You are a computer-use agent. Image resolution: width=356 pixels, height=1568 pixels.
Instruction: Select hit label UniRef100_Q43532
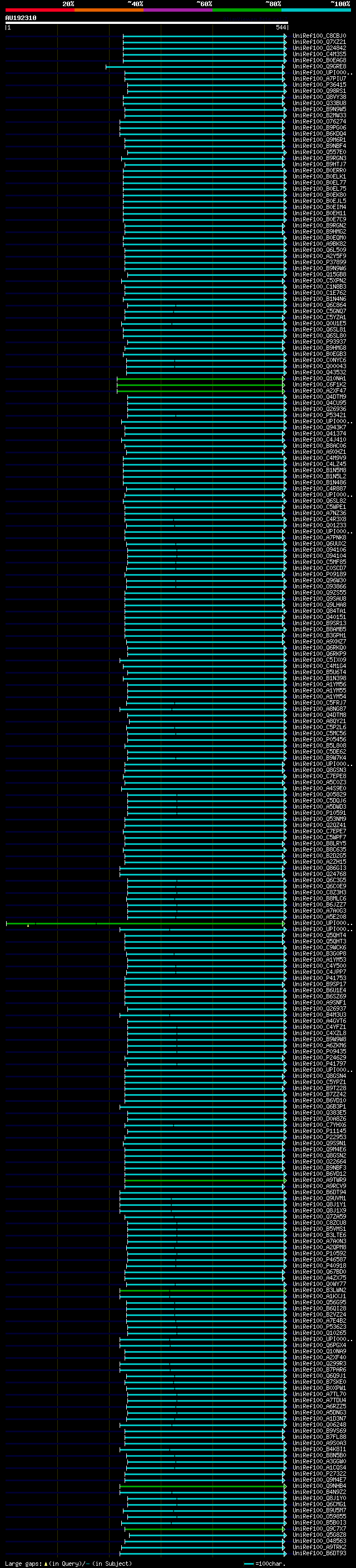click(x=319, y=372)
